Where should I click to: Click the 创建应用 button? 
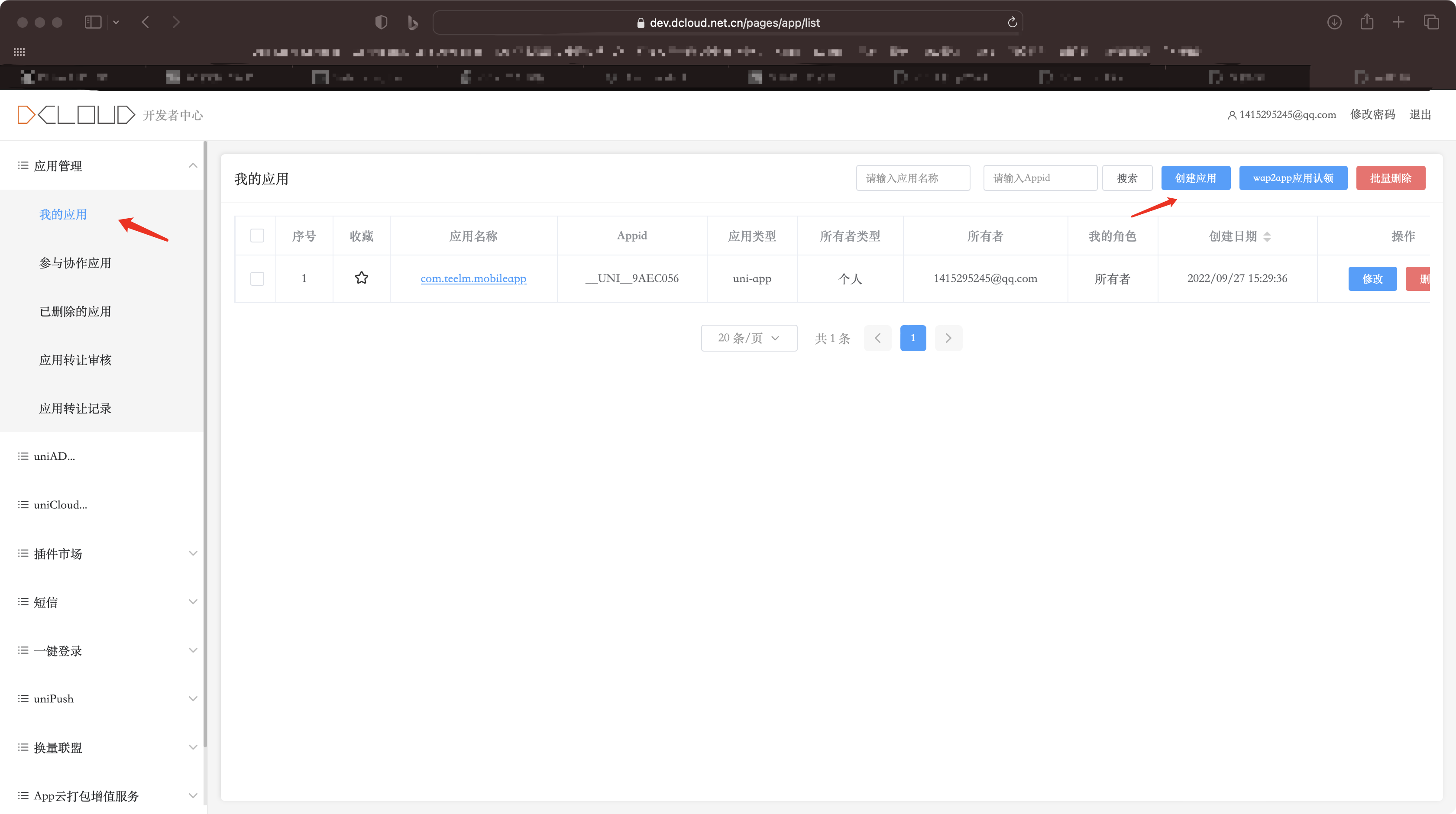(x=1195, y=178)
